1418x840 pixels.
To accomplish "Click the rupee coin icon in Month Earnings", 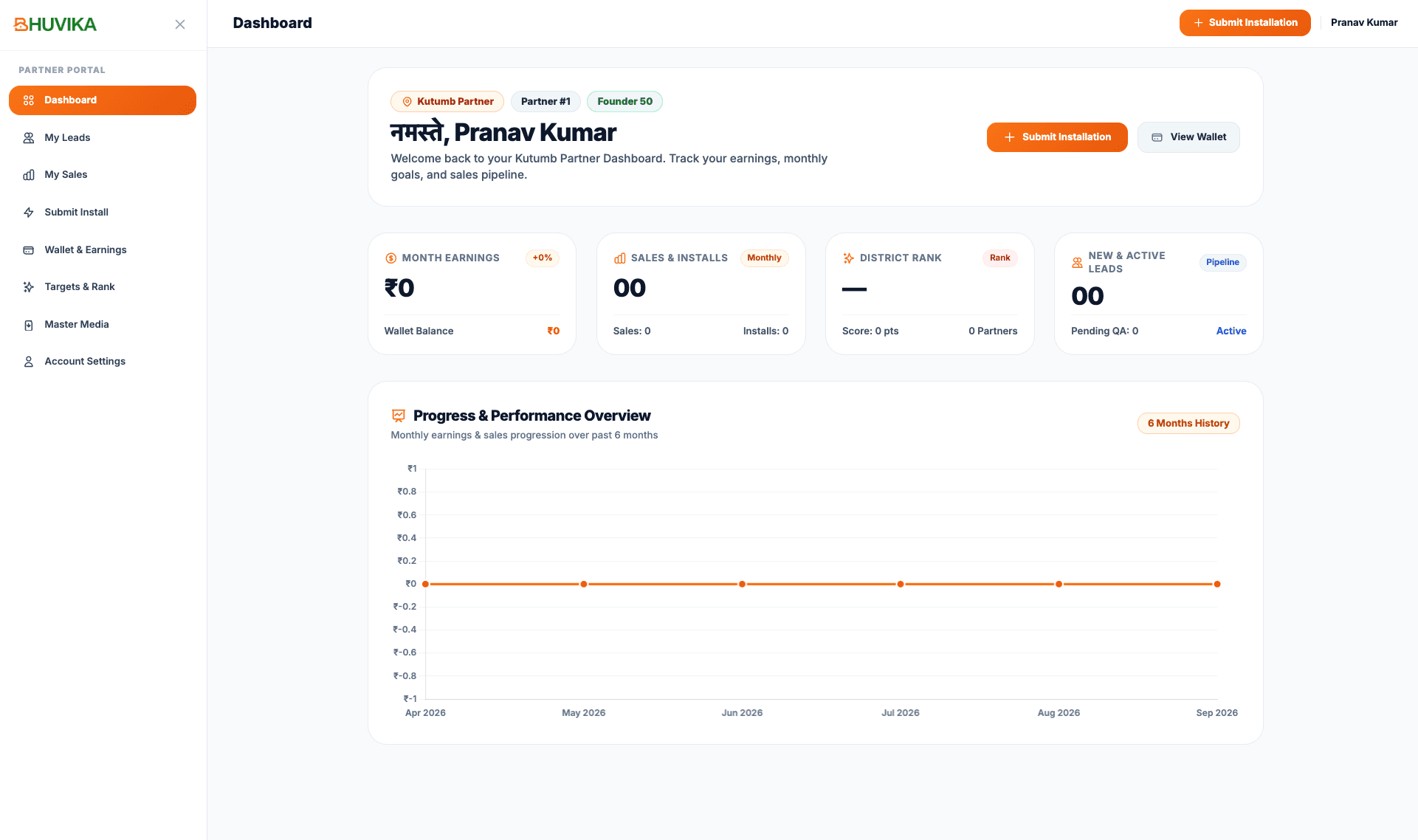I will tap(391, 258).
